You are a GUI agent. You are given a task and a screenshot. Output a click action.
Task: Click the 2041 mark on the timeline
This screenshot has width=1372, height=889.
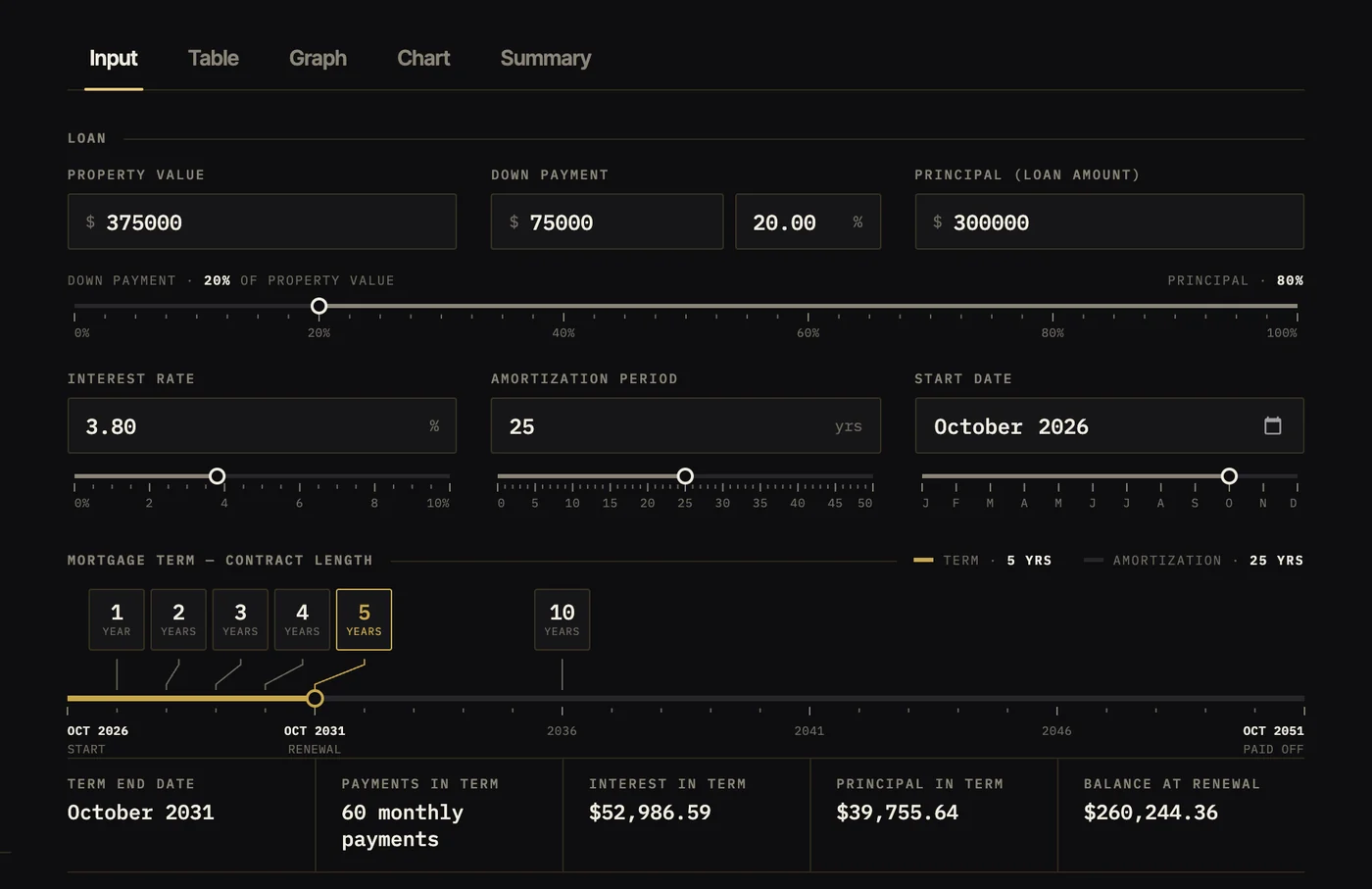pyautogui.click(x=809, y=730)
